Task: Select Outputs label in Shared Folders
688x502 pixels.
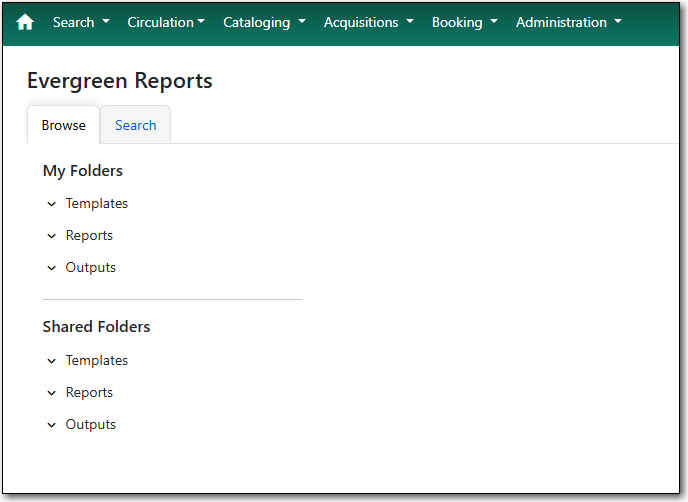Action: (90, 425)
